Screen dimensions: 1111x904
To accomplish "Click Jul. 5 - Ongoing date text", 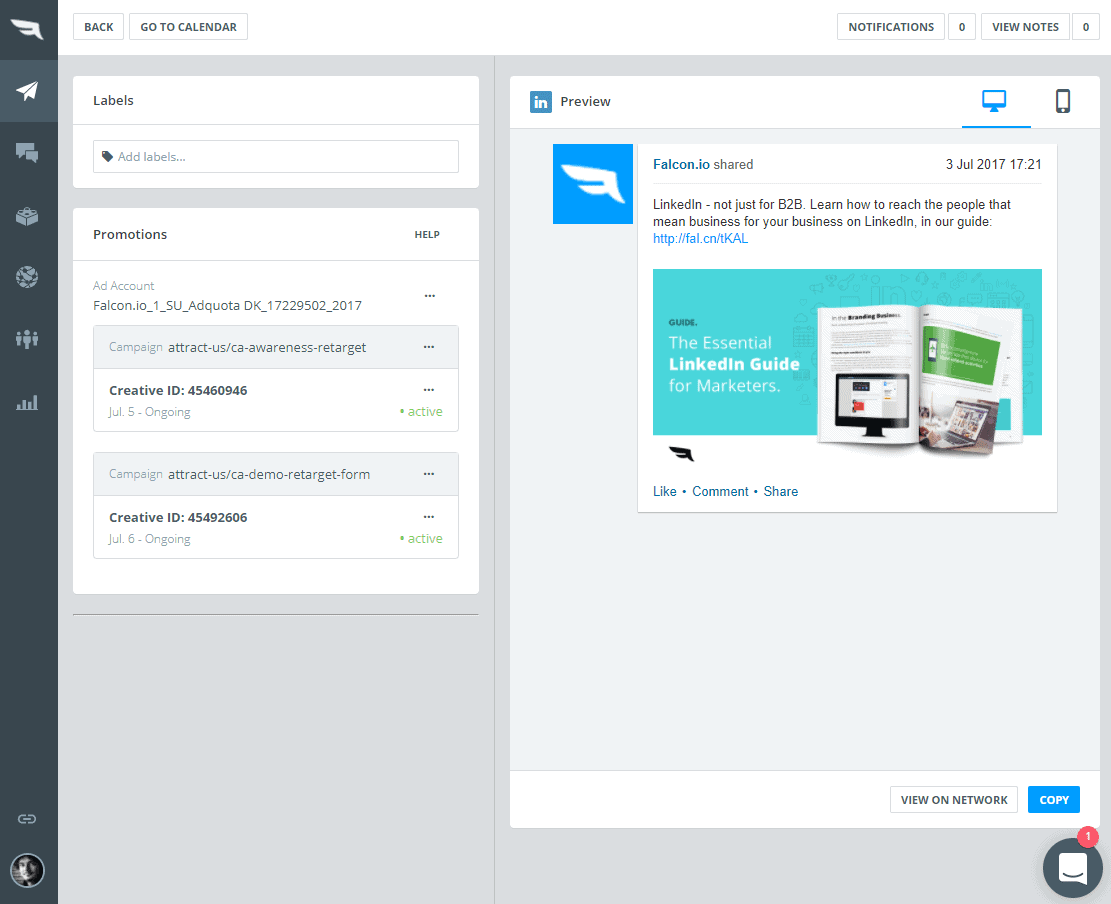I will click(150, 412).
